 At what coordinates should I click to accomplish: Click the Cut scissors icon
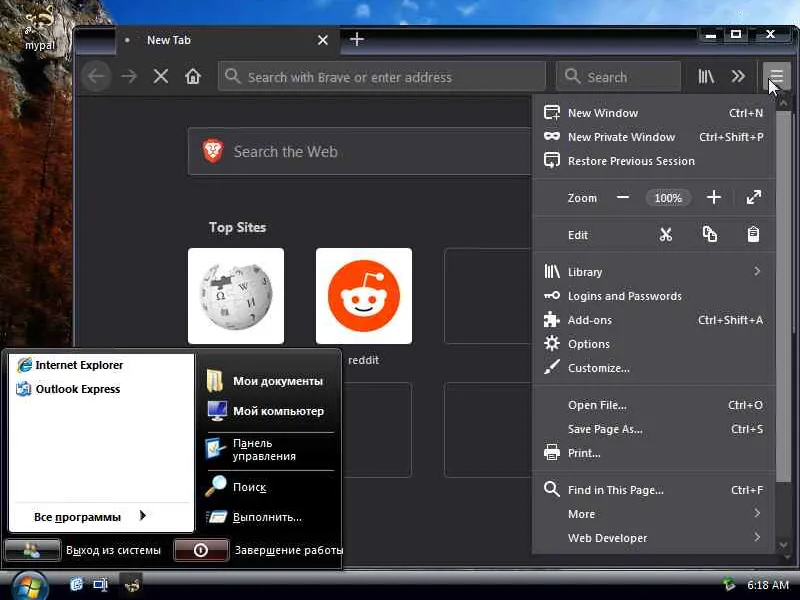(x=665, y=235)
